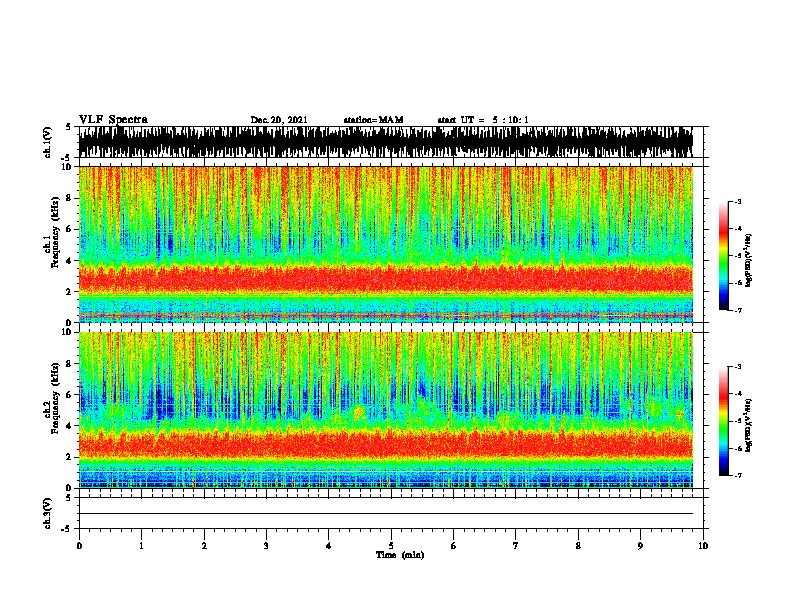
Task: Click the purple low-frequency line in ch.1 spectrogram
Action: (385, 316)
